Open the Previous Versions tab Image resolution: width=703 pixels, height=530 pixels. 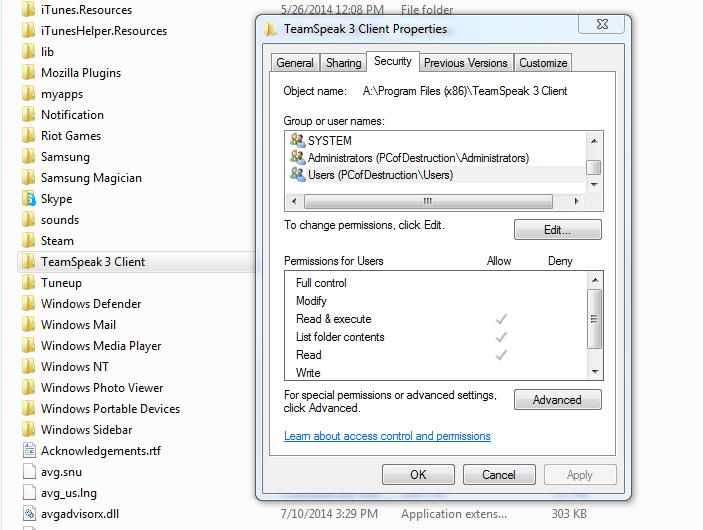(x=466, y=63)
